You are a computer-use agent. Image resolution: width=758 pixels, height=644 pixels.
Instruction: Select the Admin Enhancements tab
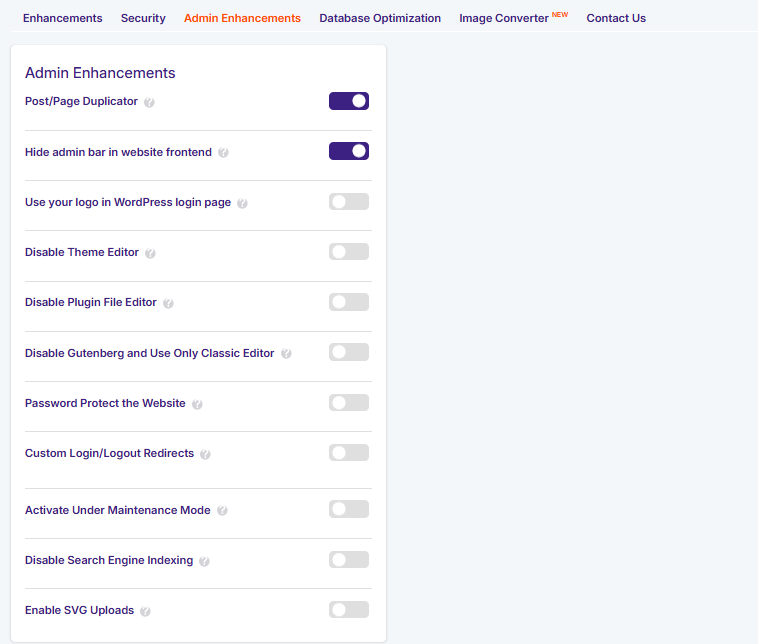242,18
